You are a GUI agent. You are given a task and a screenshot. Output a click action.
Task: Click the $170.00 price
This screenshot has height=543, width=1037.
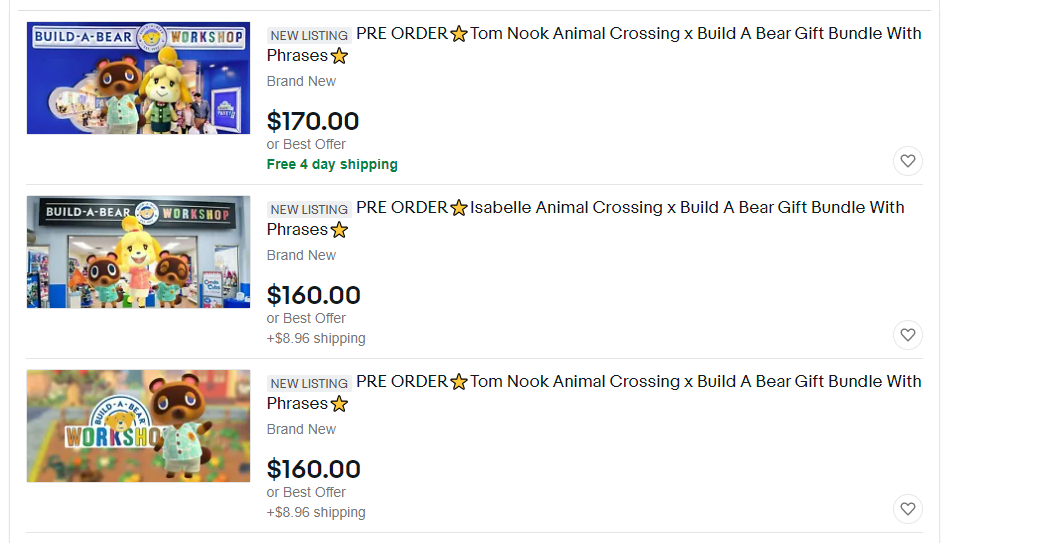pos(313,121)
